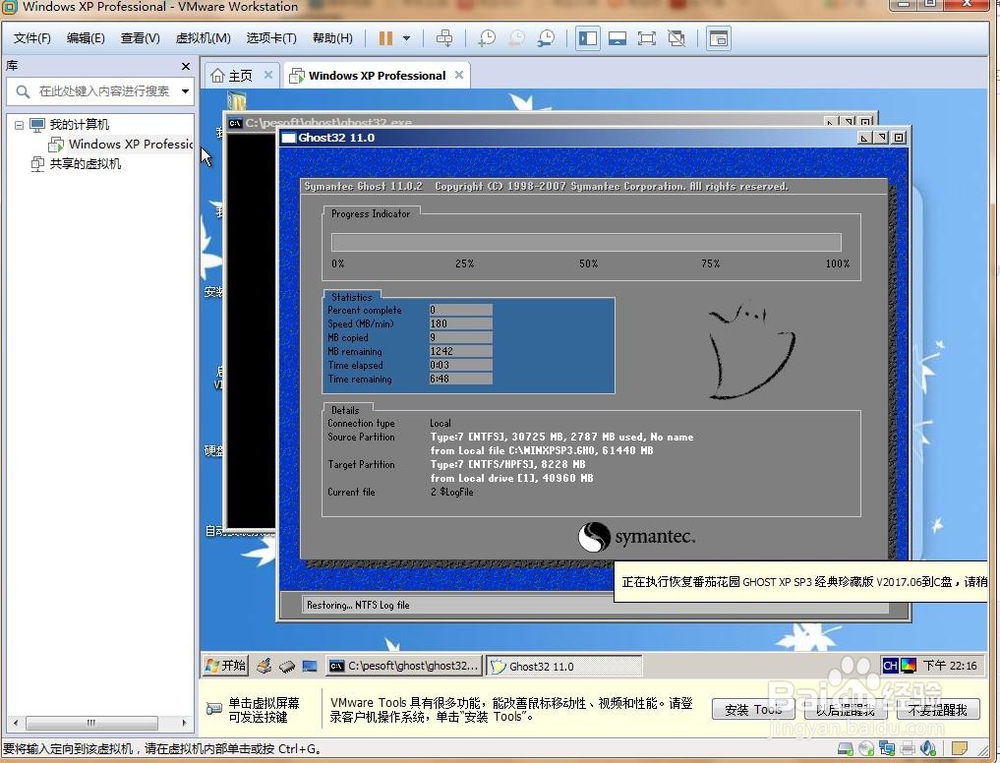Click the keyboard hint icon in info bar
The width and height of the screenshot is (1000, 763).
tap(214, 709)
